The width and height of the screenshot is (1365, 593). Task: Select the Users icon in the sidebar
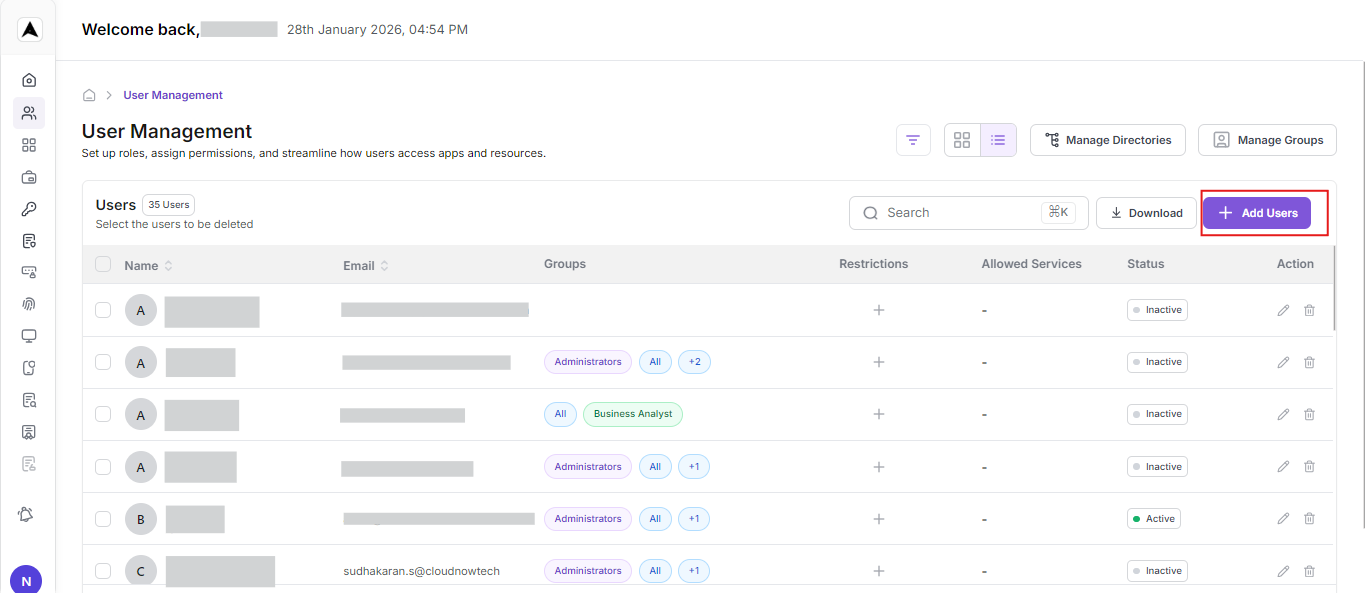tap(29, 113)
